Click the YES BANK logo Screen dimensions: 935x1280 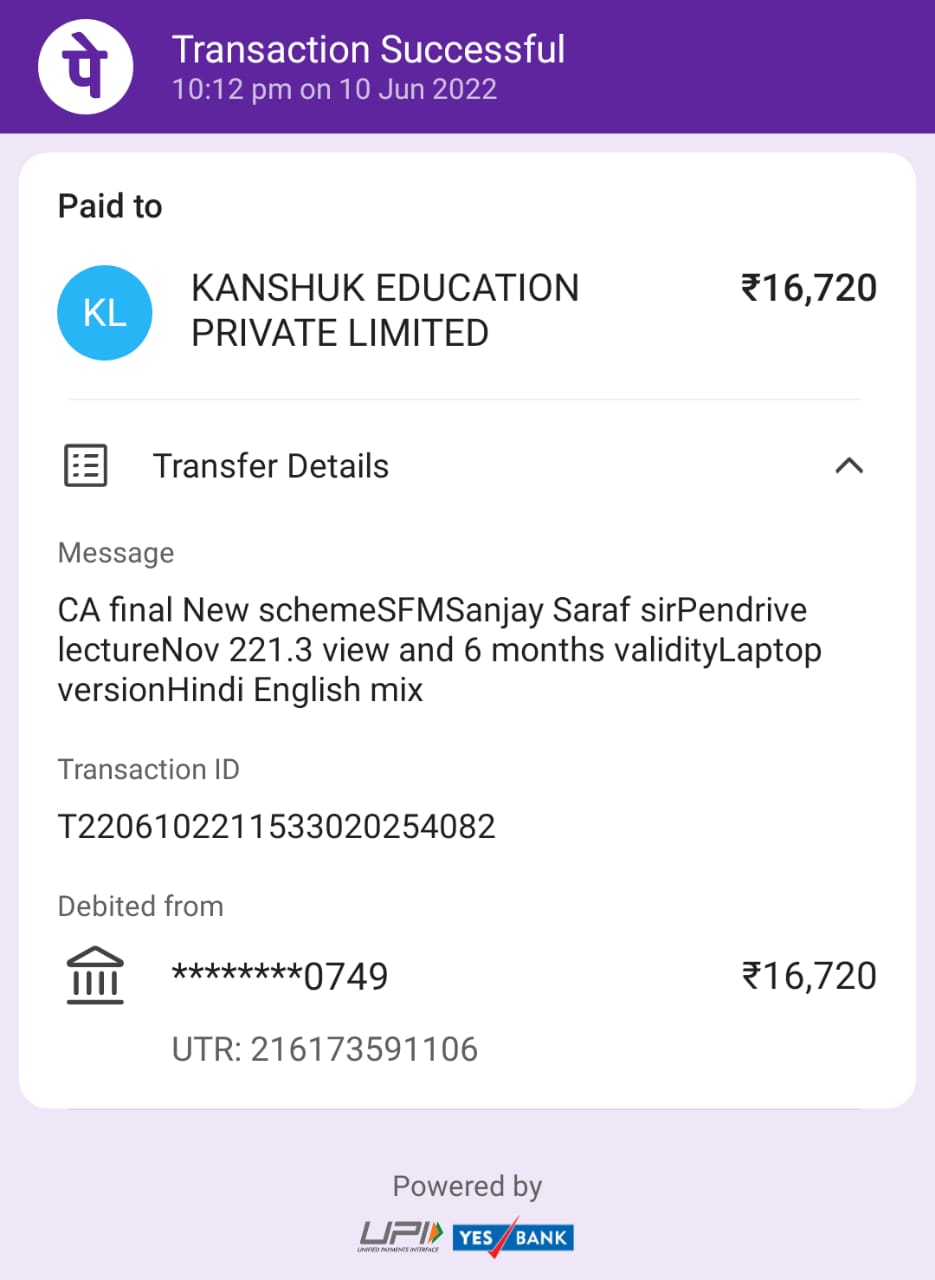tap(513, 1237)
